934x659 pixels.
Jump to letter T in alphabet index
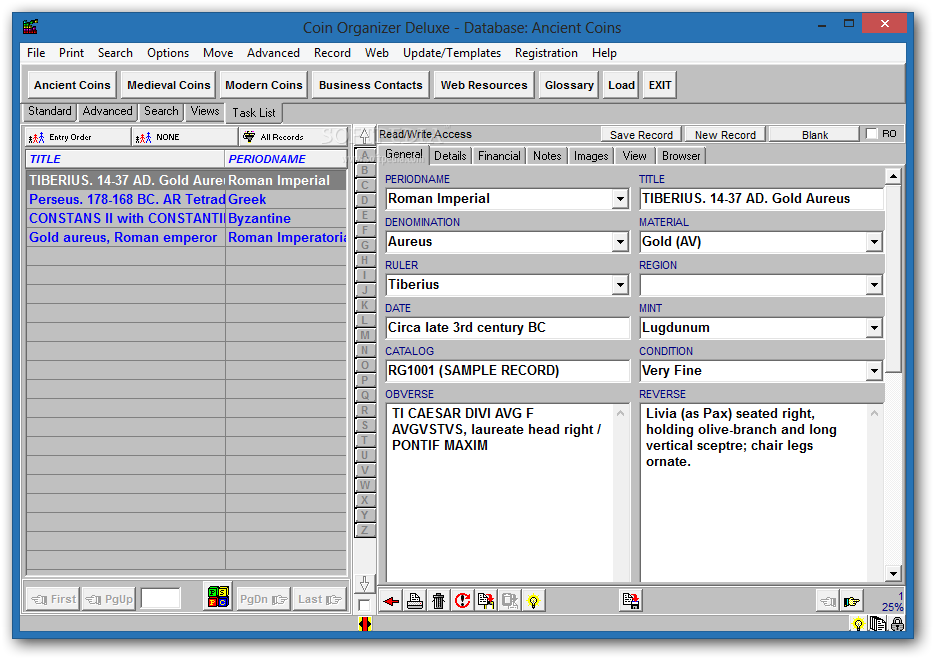click(x=365, y=440)
